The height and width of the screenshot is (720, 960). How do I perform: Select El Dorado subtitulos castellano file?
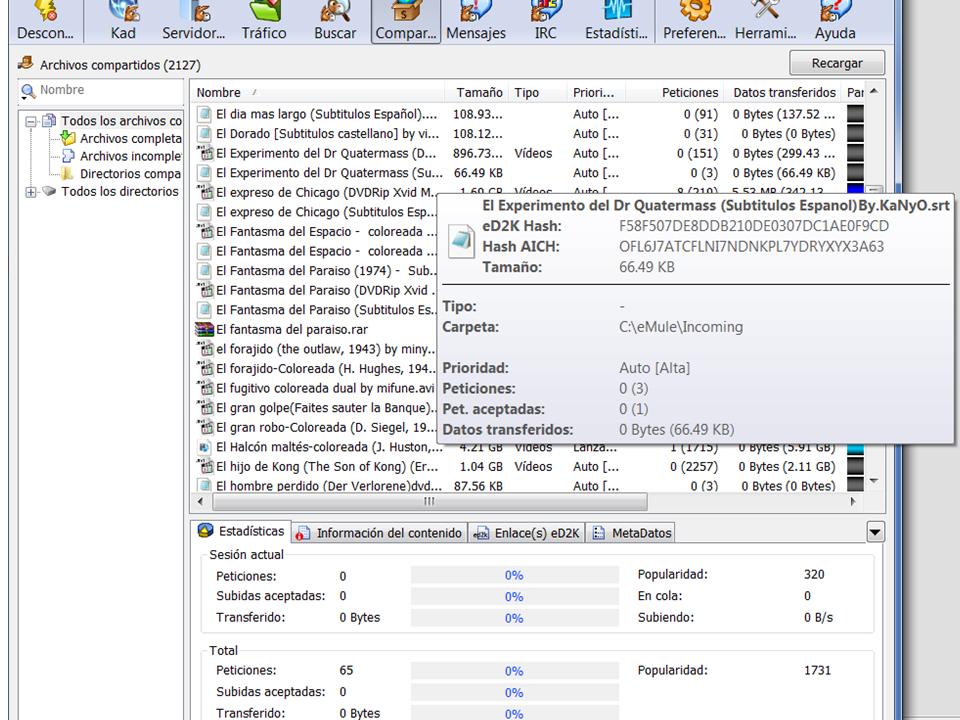[x=327, y=133]
